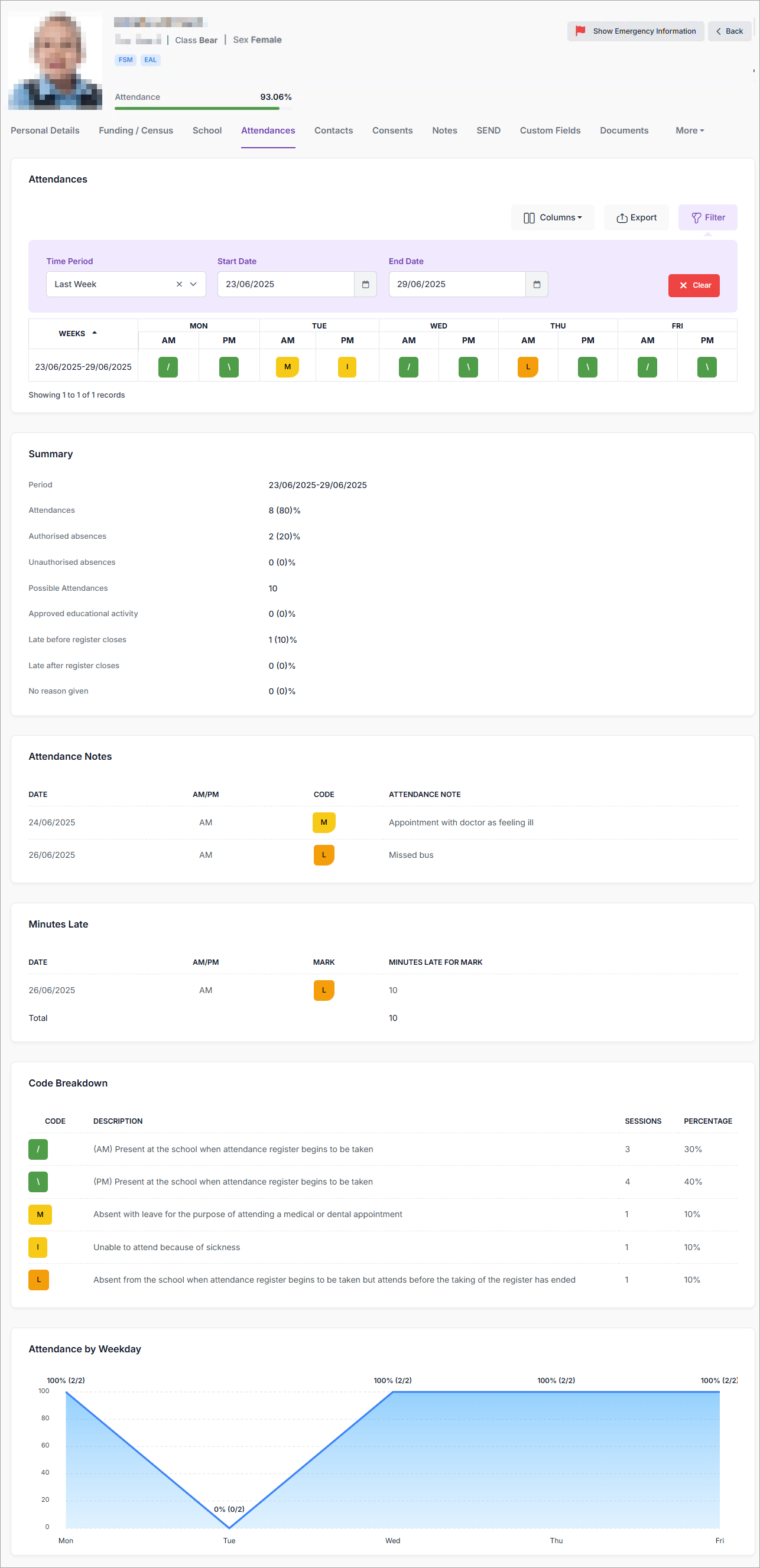Image resolution: width=760 pixels, height=1568 pixels.
Task: Clear the Last Week time period selection
Action: coord(179,284)
